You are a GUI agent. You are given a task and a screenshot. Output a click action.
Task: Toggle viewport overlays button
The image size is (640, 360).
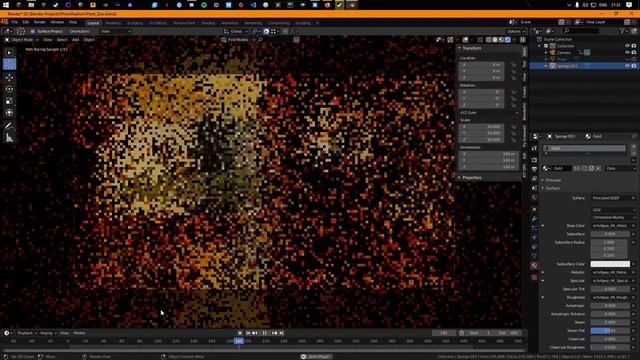point(465,40)
